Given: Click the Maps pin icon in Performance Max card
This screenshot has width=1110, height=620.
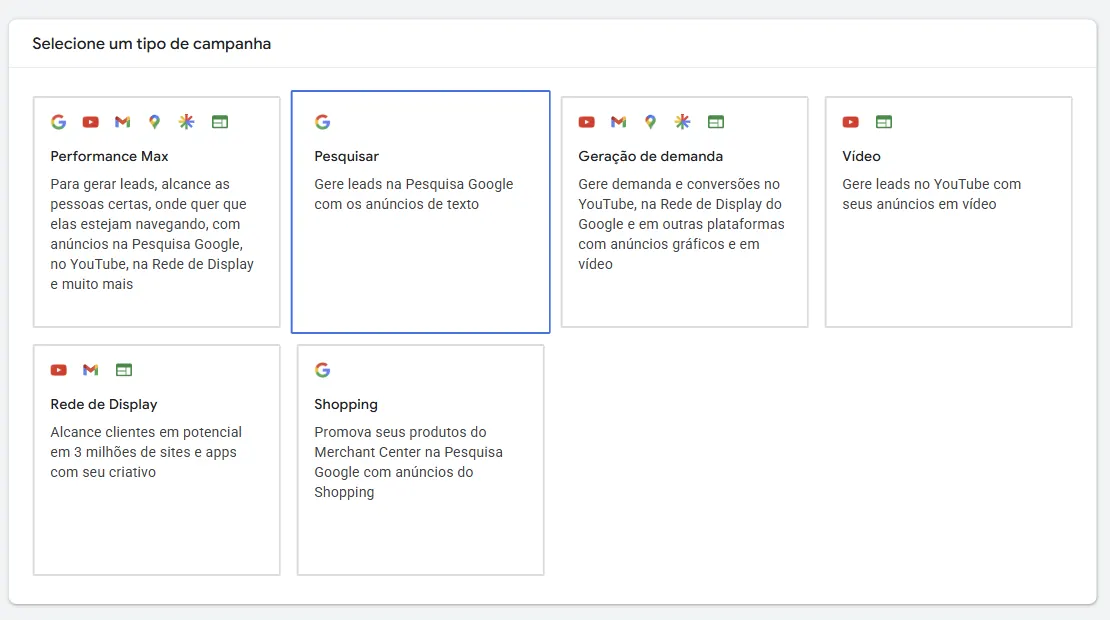Looking at the screenshot, I should pos(154,122).
